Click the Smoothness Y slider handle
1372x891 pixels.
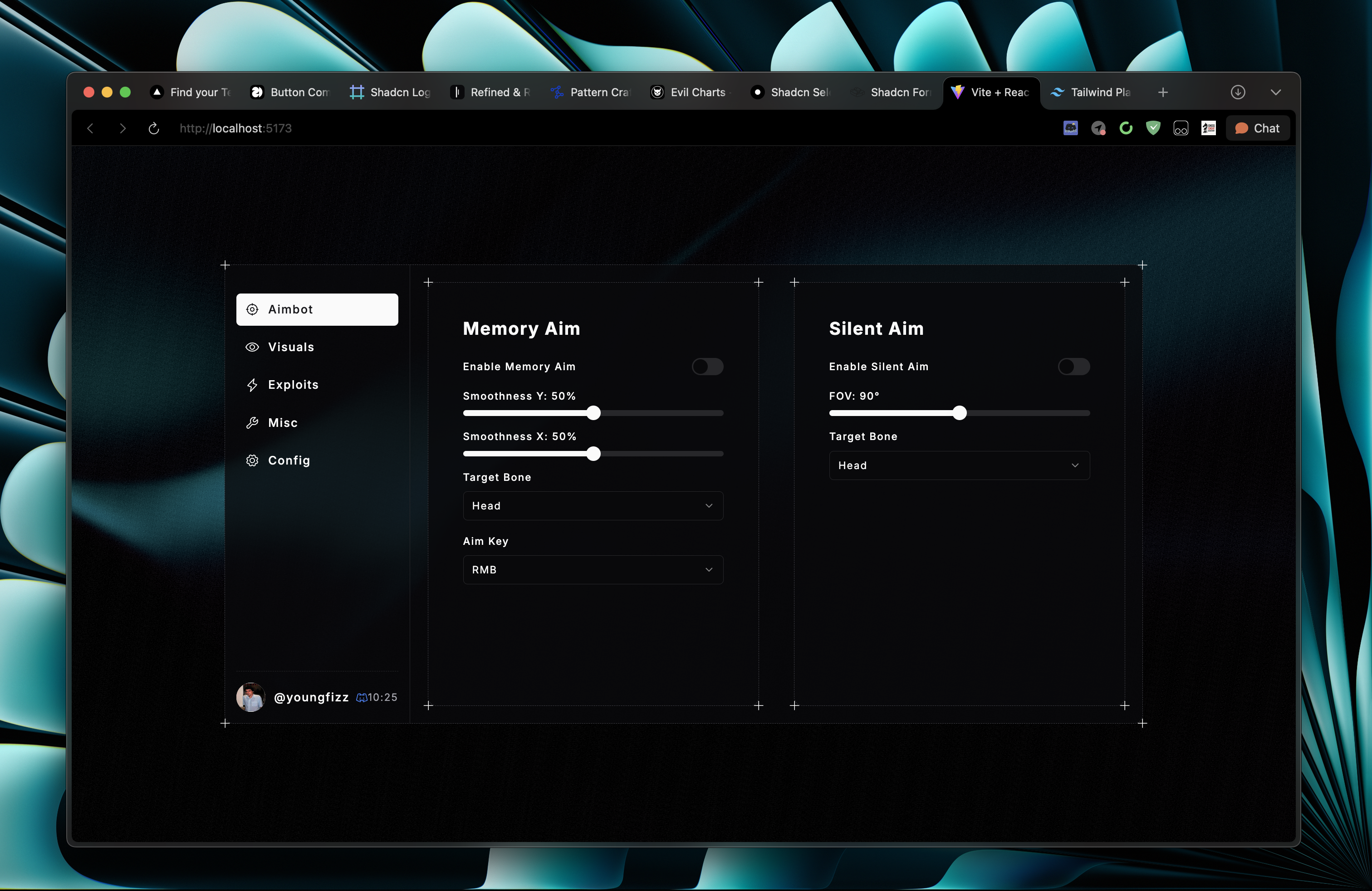pyautogui.click(x=593, y=413)
